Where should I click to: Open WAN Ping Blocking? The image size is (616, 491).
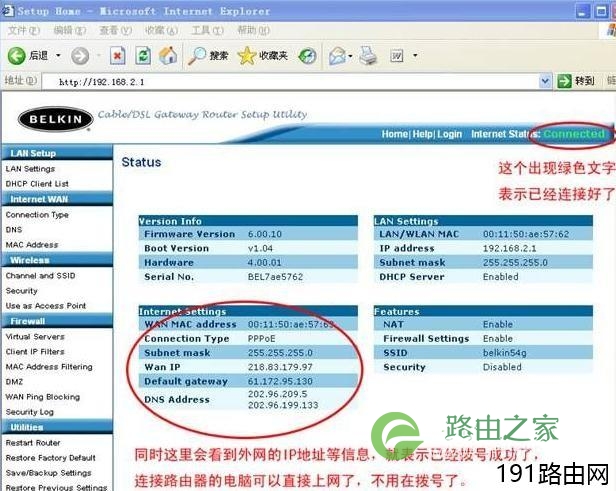pyautogui.click(x=42, y=397)
